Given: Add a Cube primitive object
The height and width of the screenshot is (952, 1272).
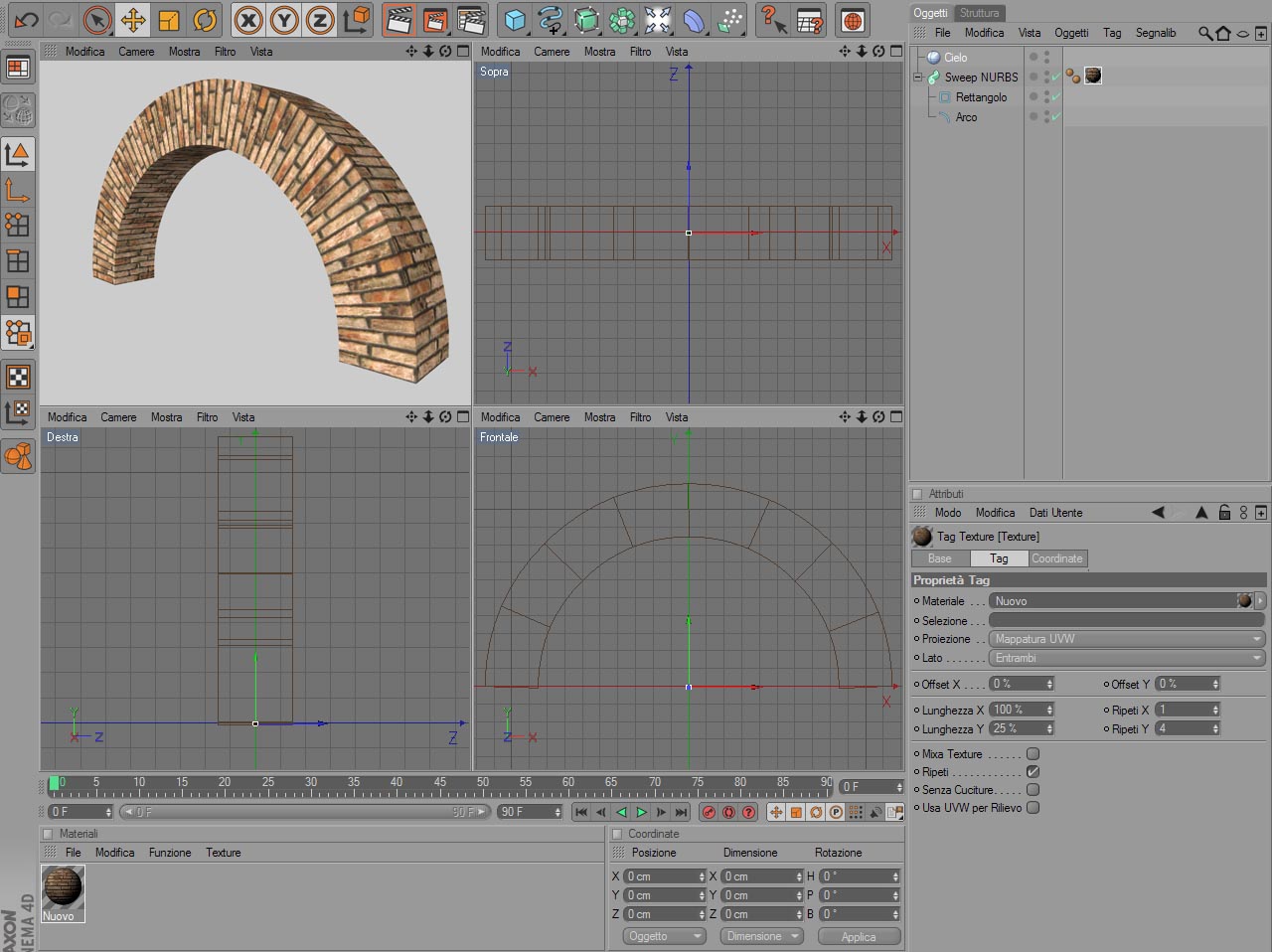Looking at the screenshot, I should tap(514, 20).
